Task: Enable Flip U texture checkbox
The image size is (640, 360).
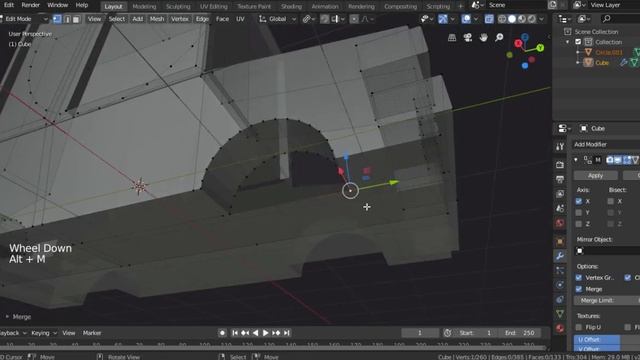Action: 578,327
